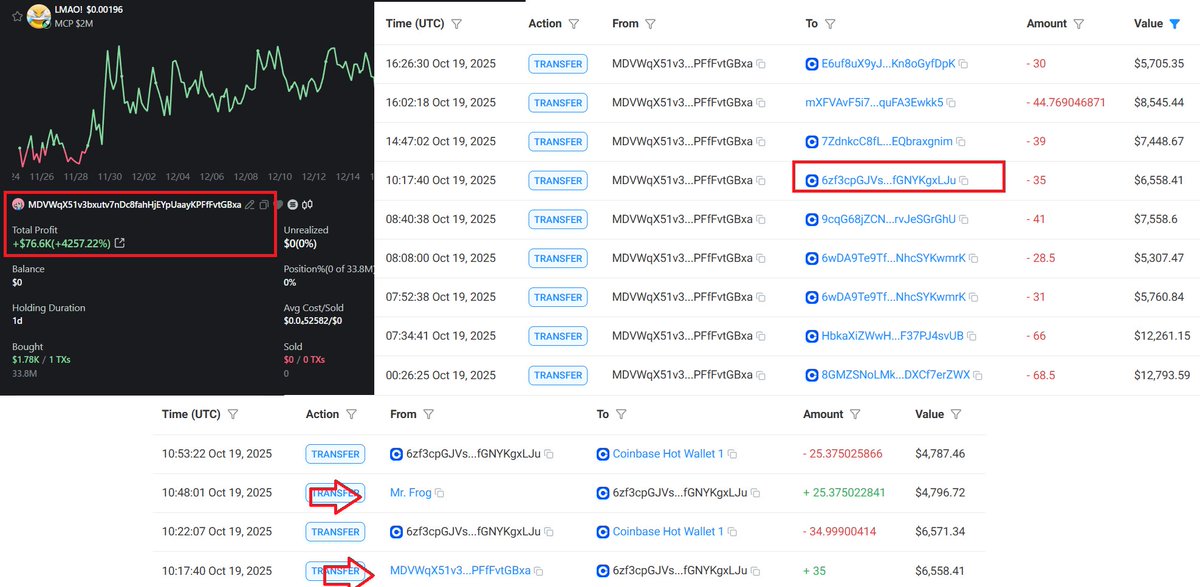Click the candlestick icon beside the wallet address
The image size is (1200, 587).
pyautogui.click(x=309, y=204)
